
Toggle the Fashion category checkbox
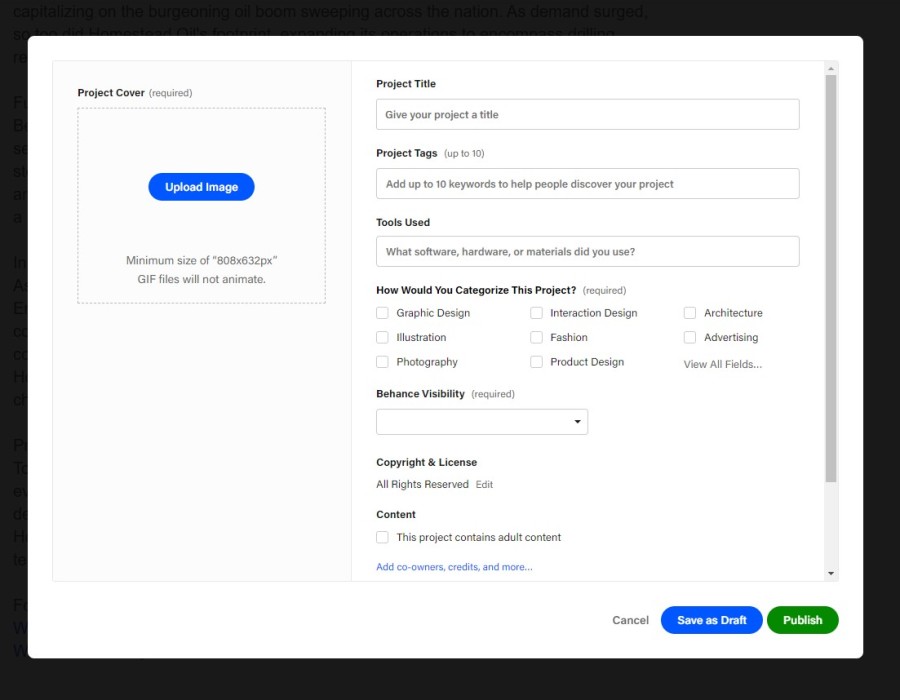536,338
